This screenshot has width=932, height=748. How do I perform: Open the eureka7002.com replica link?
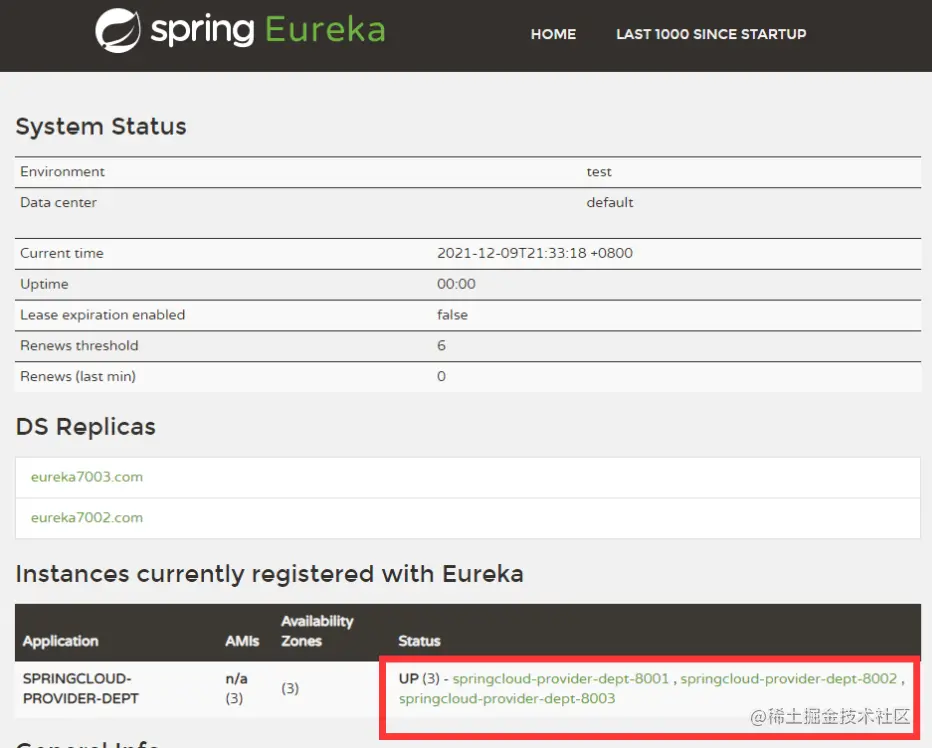tap(87, 517)
